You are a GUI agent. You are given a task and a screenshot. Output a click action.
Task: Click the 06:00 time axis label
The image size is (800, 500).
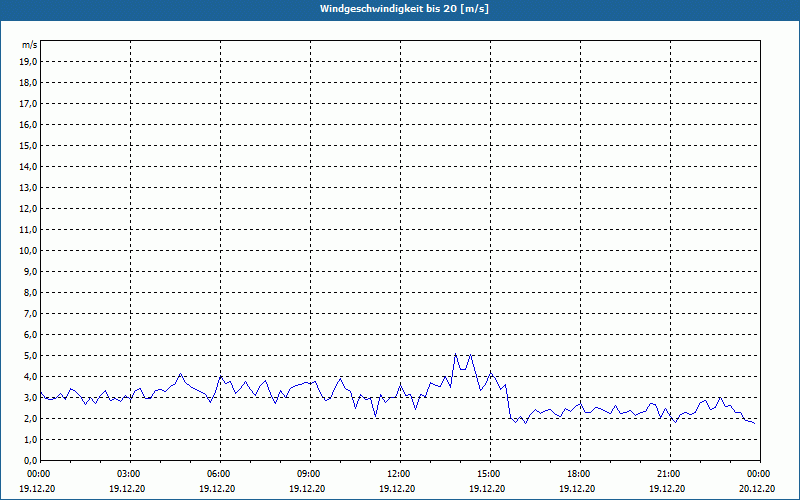[x=219, y=474]
